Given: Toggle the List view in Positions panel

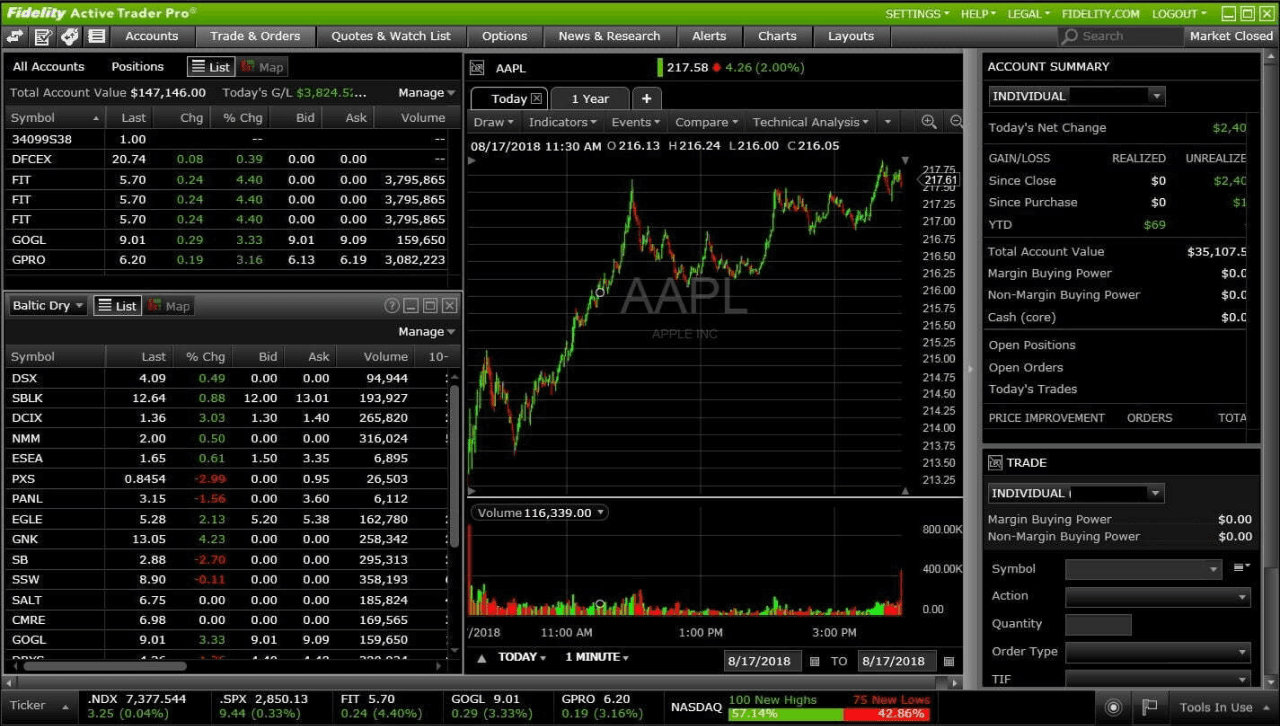Looking at the screenshot, I should 210,67.
